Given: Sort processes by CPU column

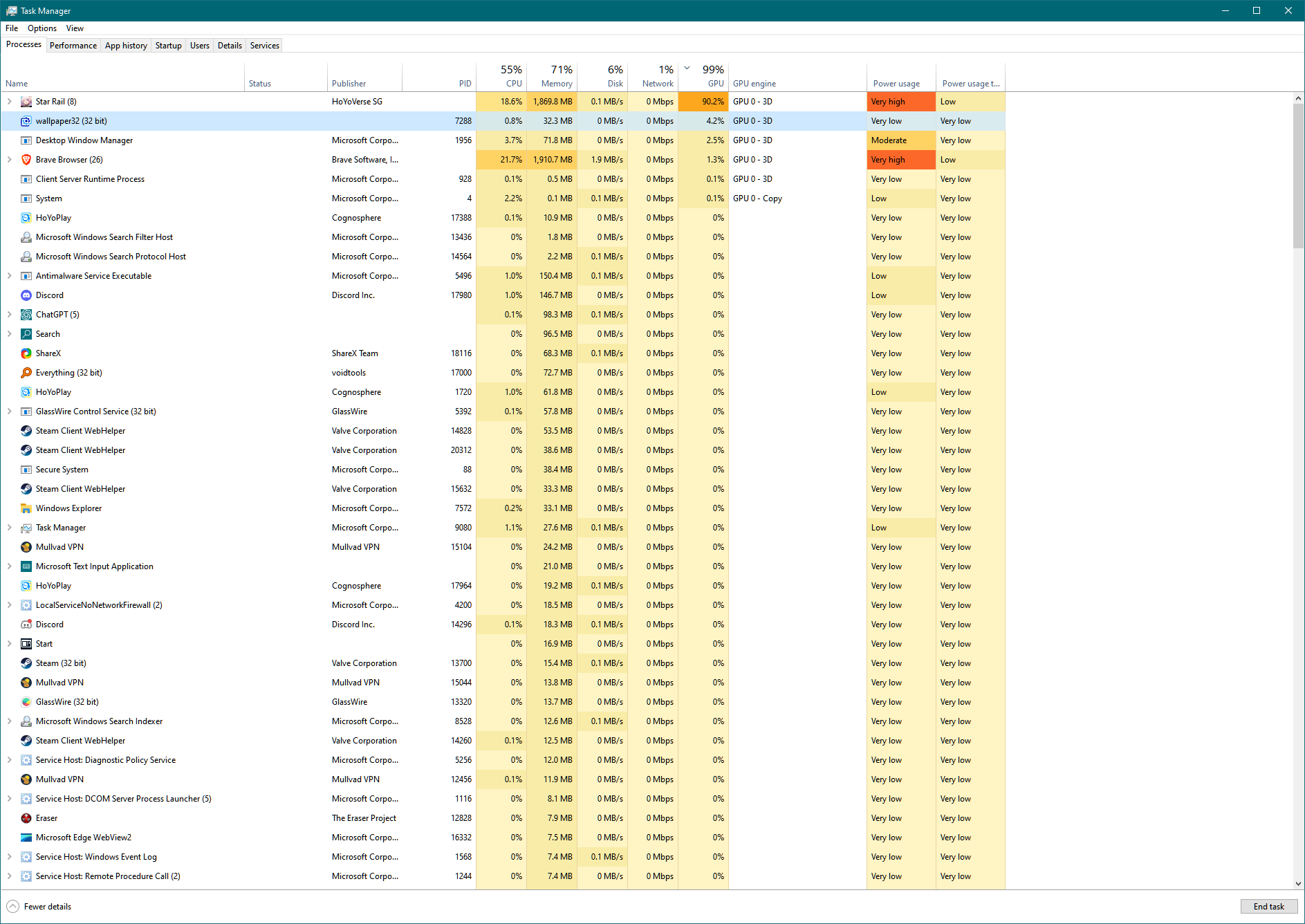Looking at the screenshot, I should click(501, 77).
